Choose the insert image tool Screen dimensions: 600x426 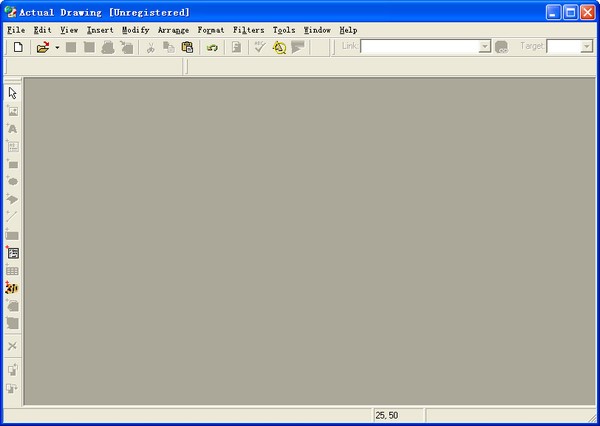(x=12, y=111)
